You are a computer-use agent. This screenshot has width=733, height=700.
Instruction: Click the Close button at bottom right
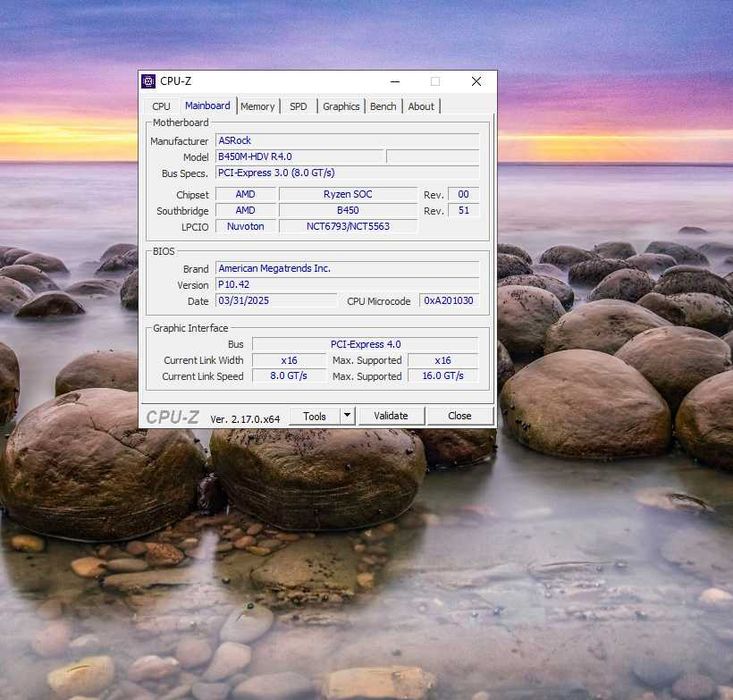tap(459, 416)
